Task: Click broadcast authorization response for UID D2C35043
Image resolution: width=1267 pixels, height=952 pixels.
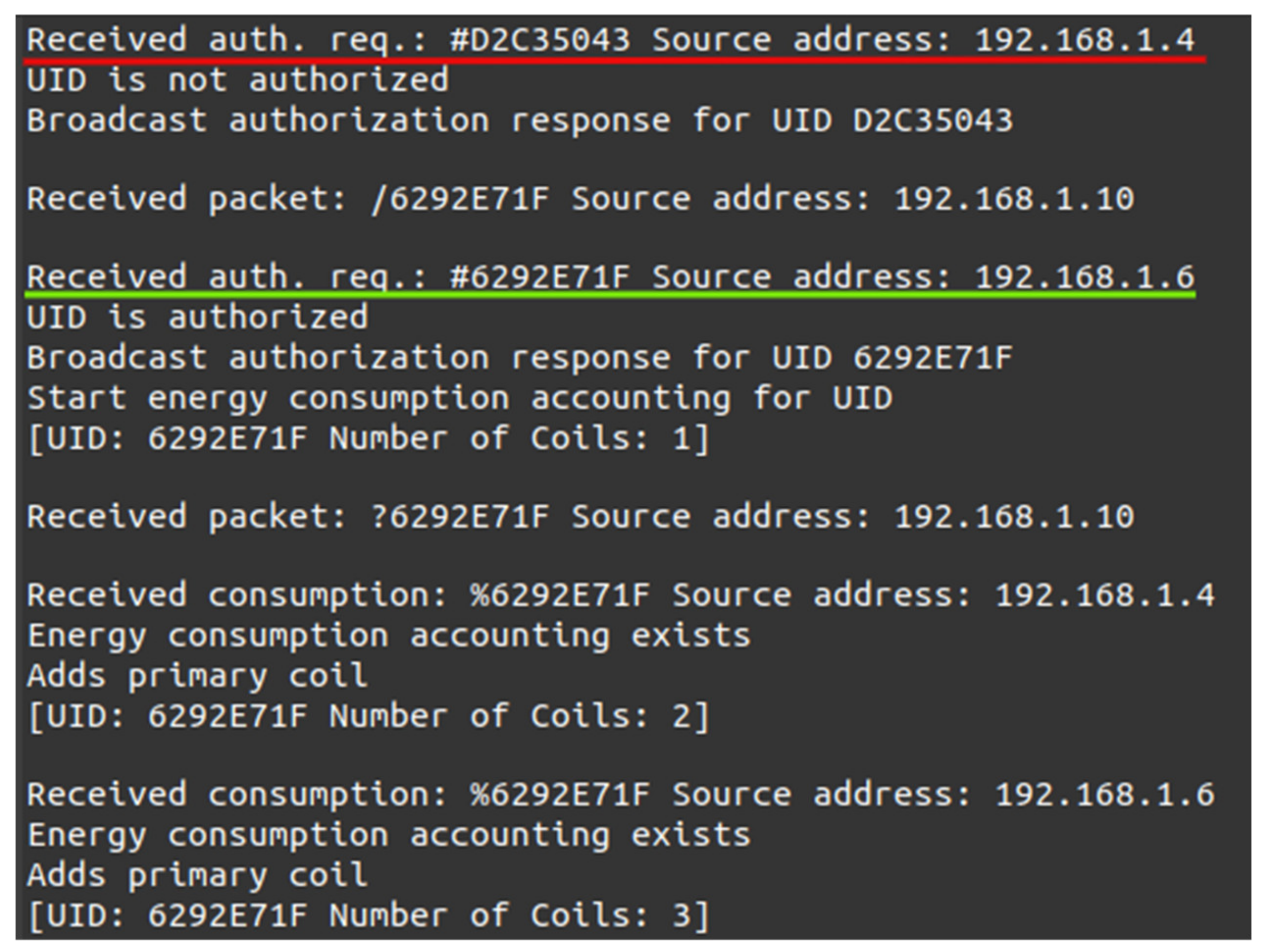Action: (520, 120)
